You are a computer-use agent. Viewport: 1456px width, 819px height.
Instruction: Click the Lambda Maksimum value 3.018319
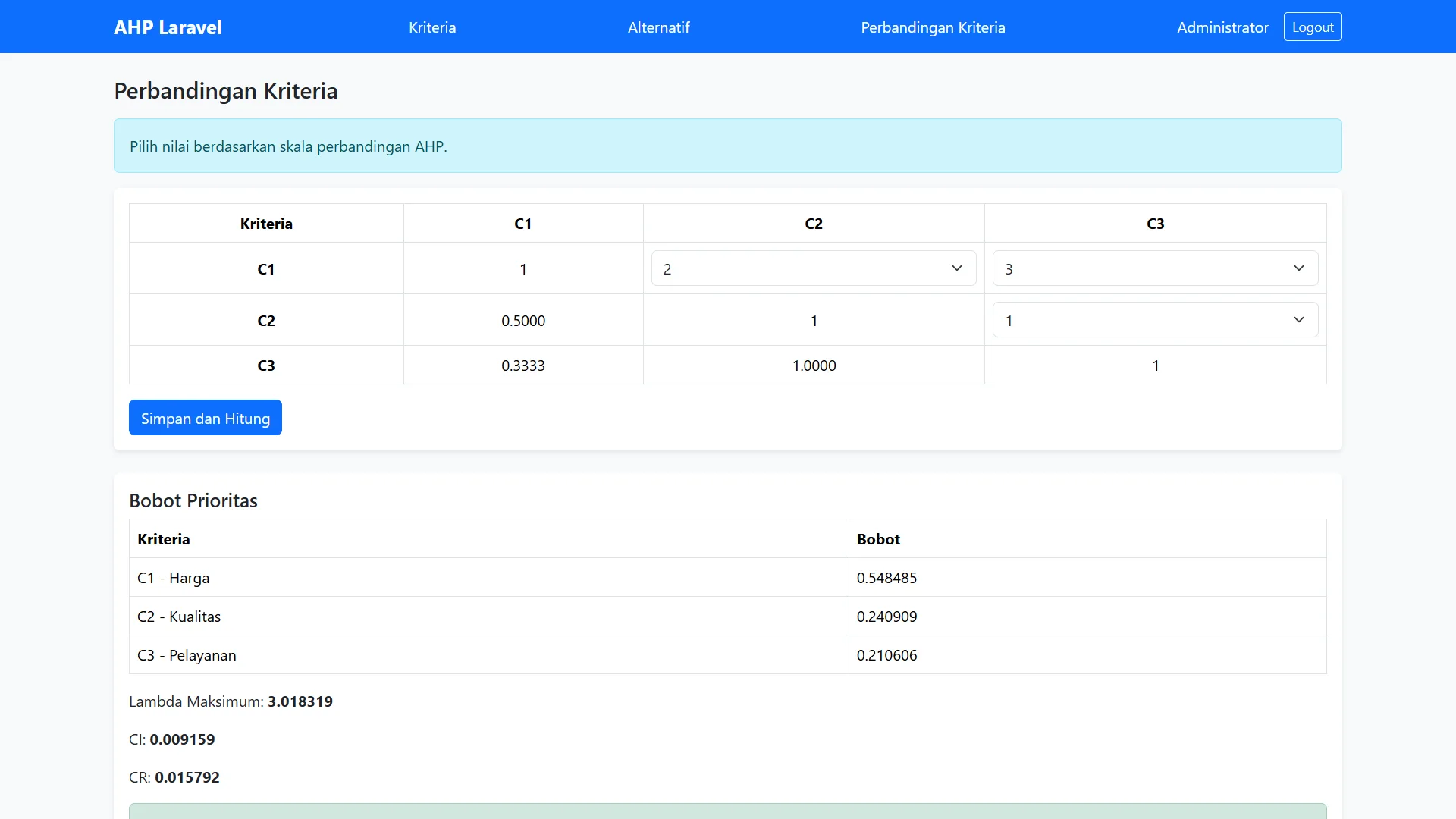click(300, 701)
